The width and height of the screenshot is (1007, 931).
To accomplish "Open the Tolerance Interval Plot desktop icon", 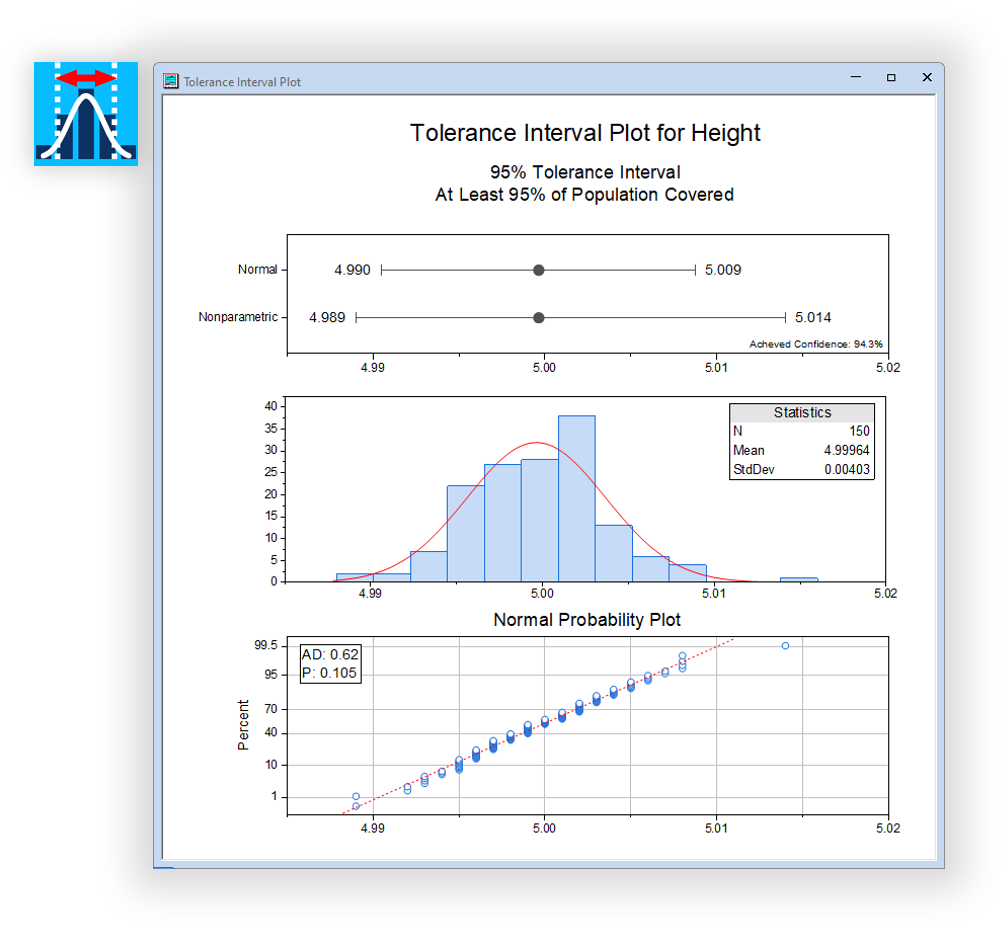I will pyautogui.click(x=85, y=112).
